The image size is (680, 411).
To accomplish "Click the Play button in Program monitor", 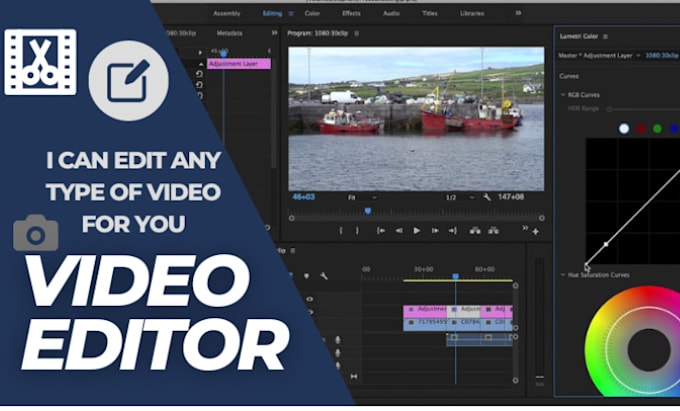I will coord(417,231).
